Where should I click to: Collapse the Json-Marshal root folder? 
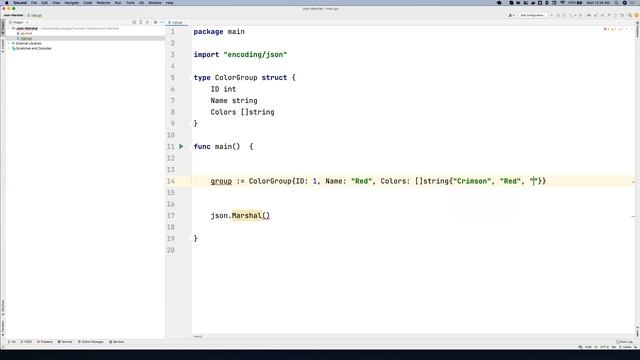[x=9, y=29]
